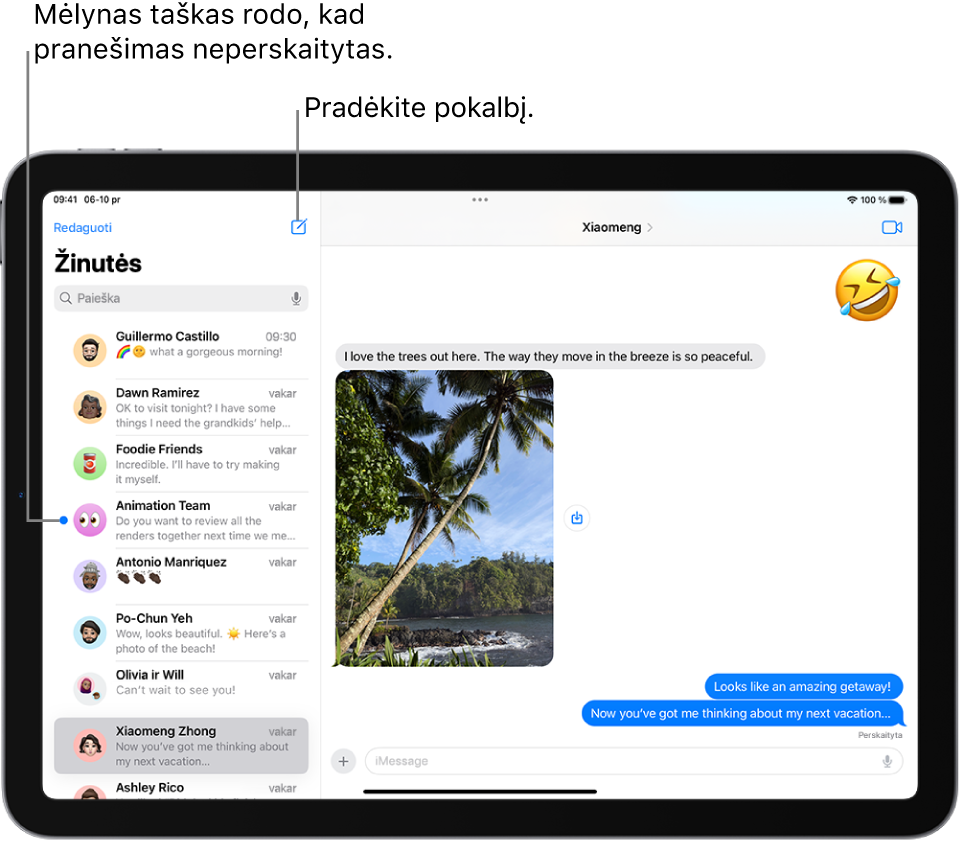The image size is (963, 841).
Task: Tap the unread blue dot by Animation Team
Action: [x=63, y=520]
